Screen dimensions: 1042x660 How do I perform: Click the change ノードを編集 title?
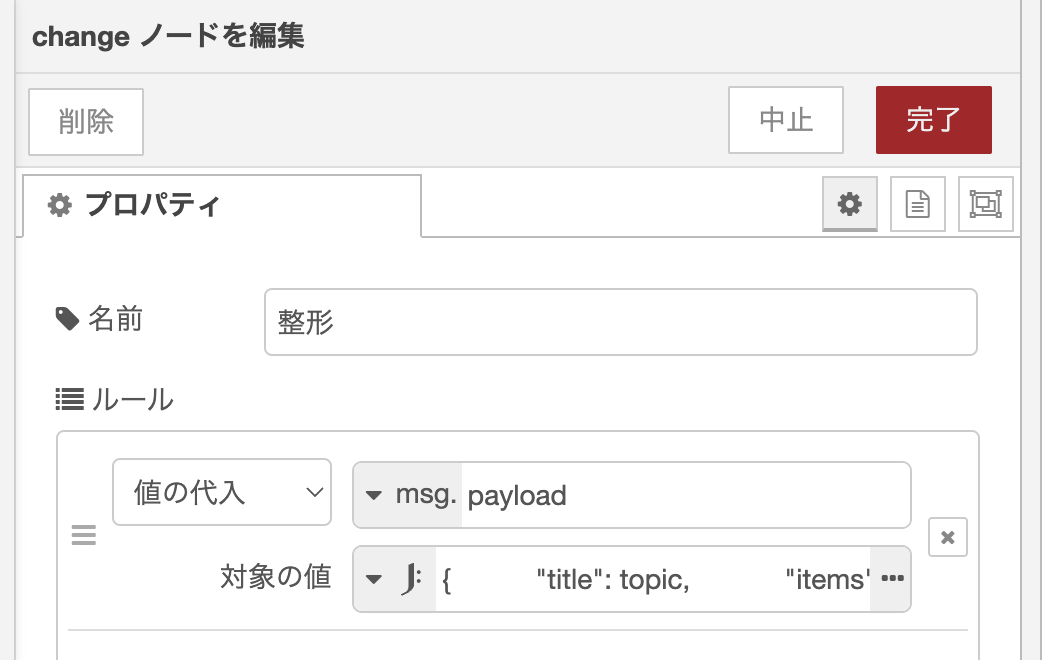[x=168, y=36]
